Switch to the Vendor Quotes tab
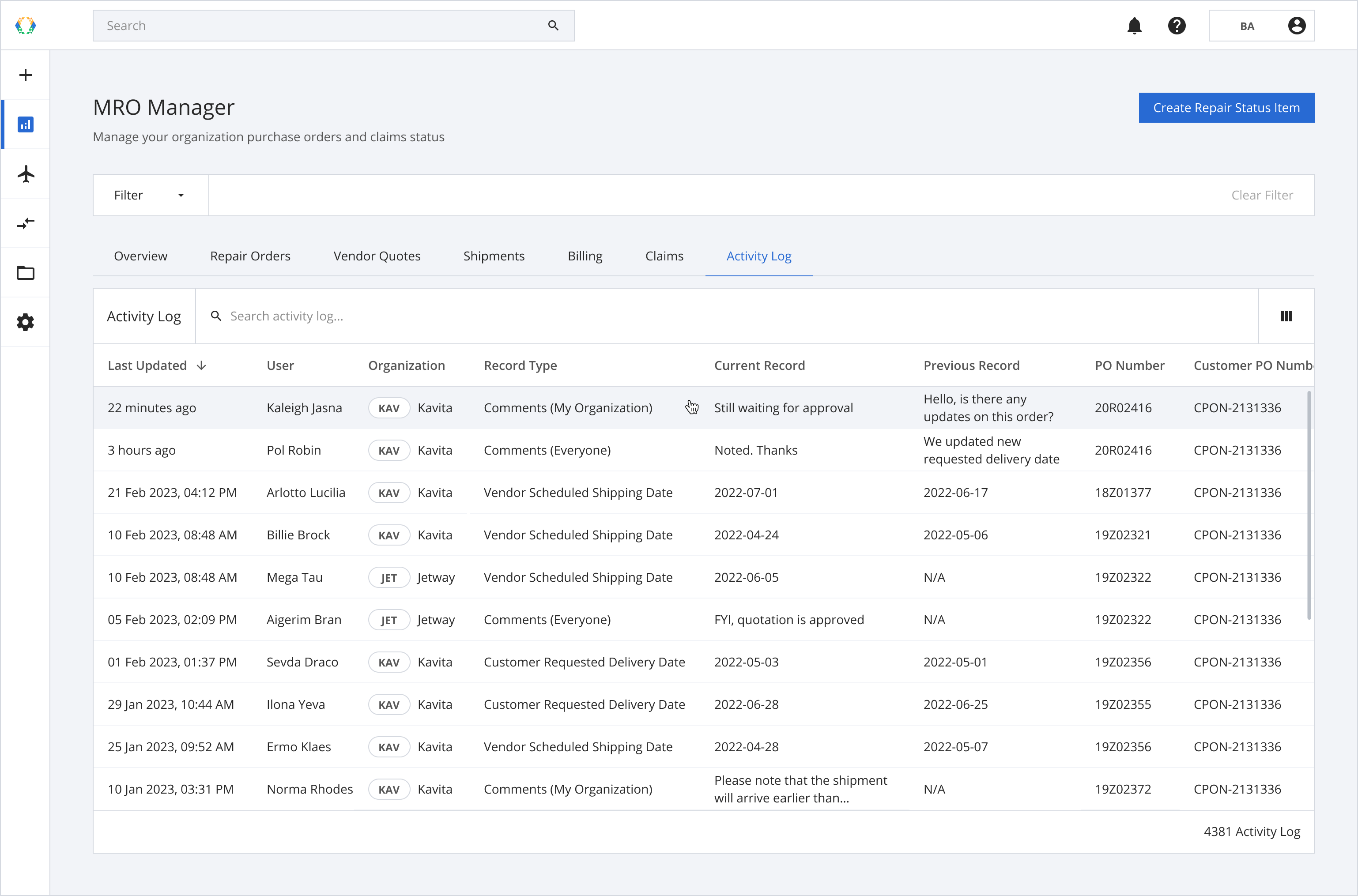The image size is (1358, 896). tap(377, 256)
